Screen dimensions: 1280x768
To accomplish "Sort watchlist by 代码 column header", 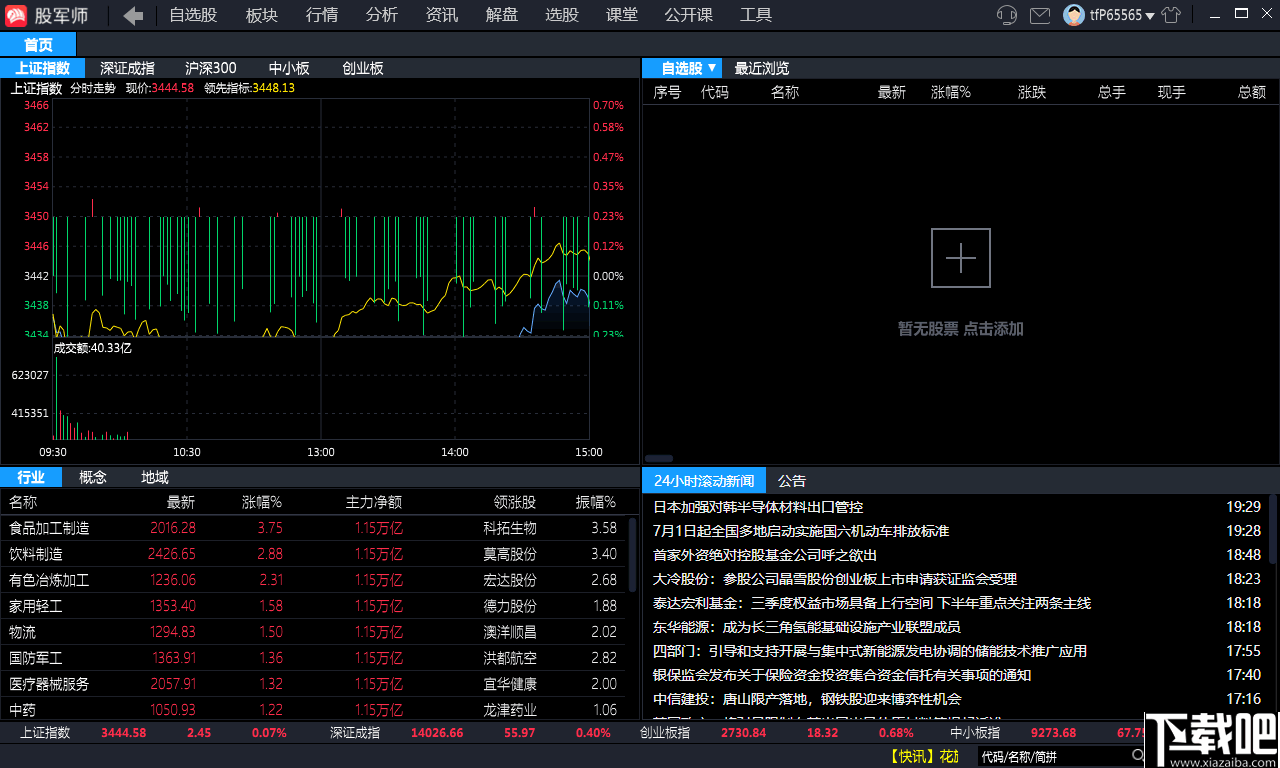I will coord(715,92).
